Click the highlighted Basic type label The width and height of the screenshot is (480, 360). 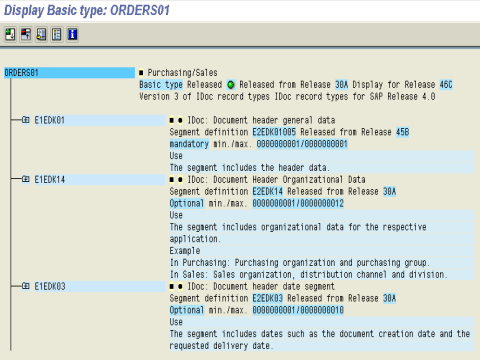(161, 85)
